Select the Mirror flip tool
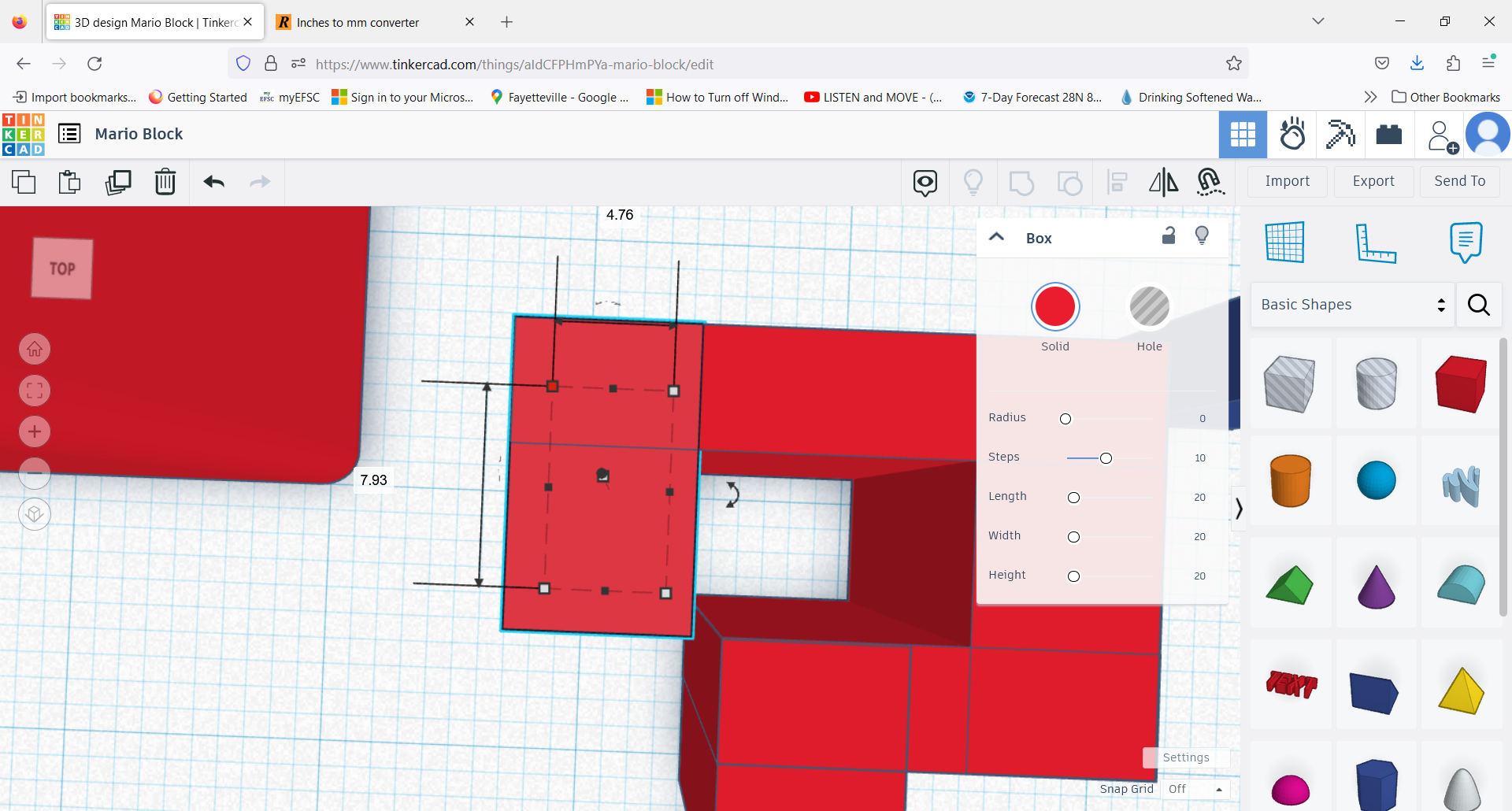Screen dimensions: 1512x811 [x=1163, y=182]
